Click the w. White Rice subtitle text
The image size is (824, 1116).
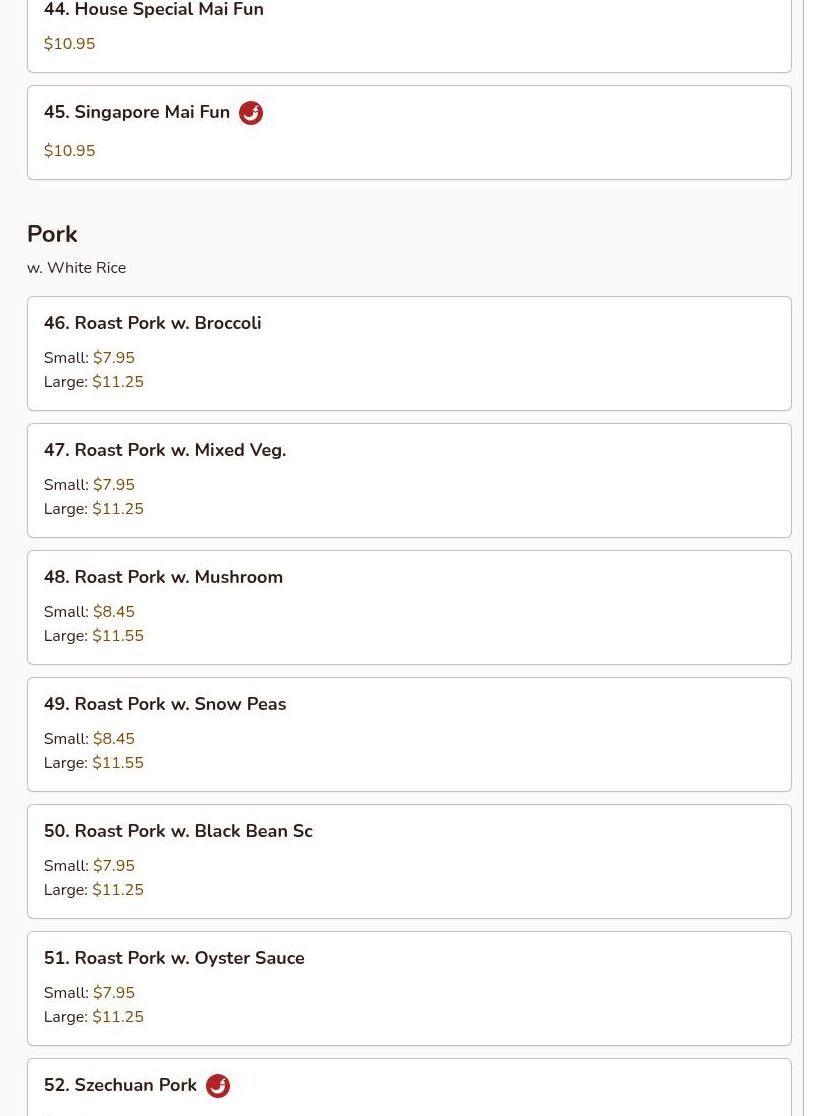pyautogui.click(x=76, y=268)
